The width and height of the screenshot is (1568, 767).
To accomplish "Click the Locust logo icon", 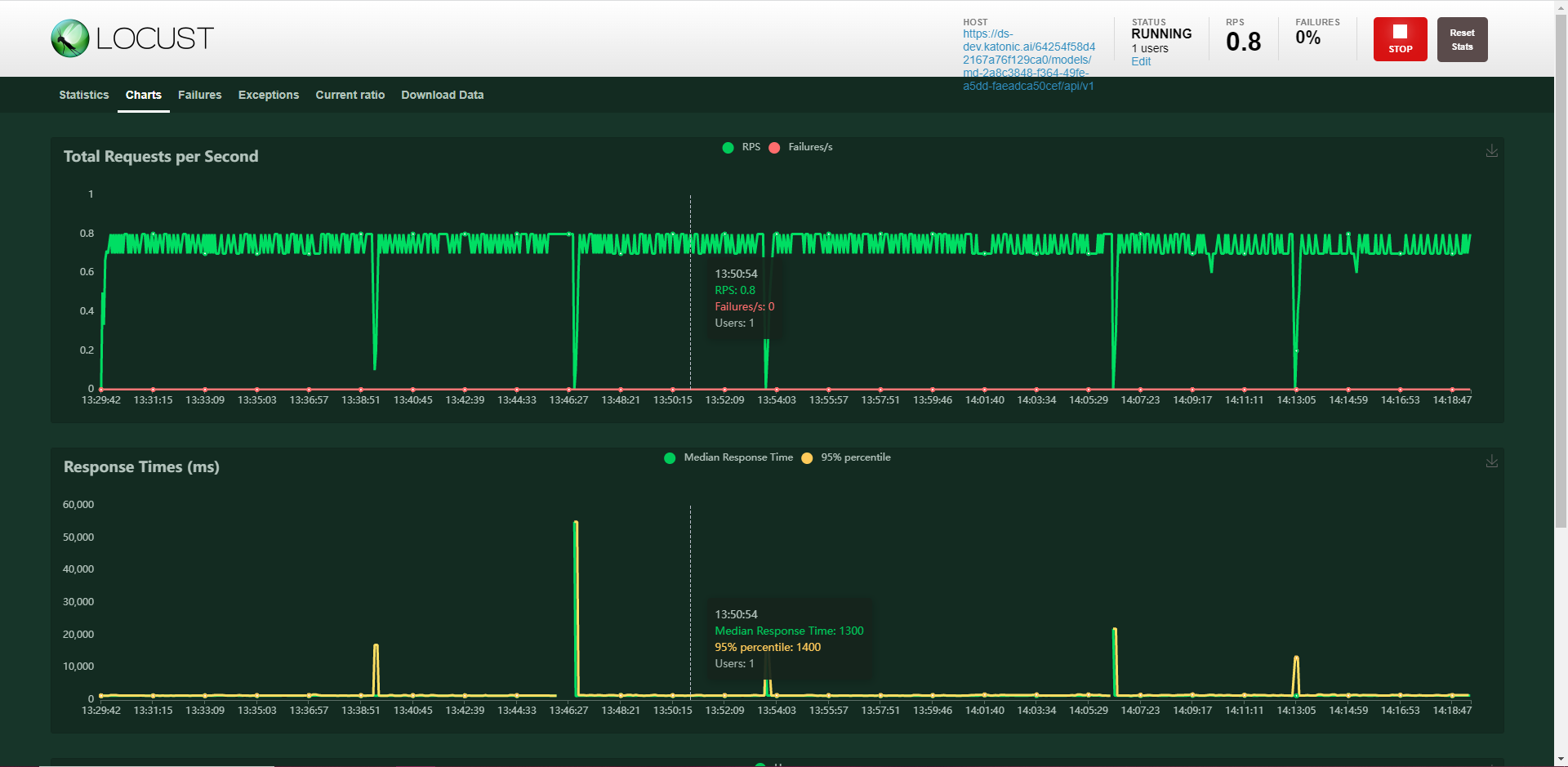I will (x=70, y=38).
